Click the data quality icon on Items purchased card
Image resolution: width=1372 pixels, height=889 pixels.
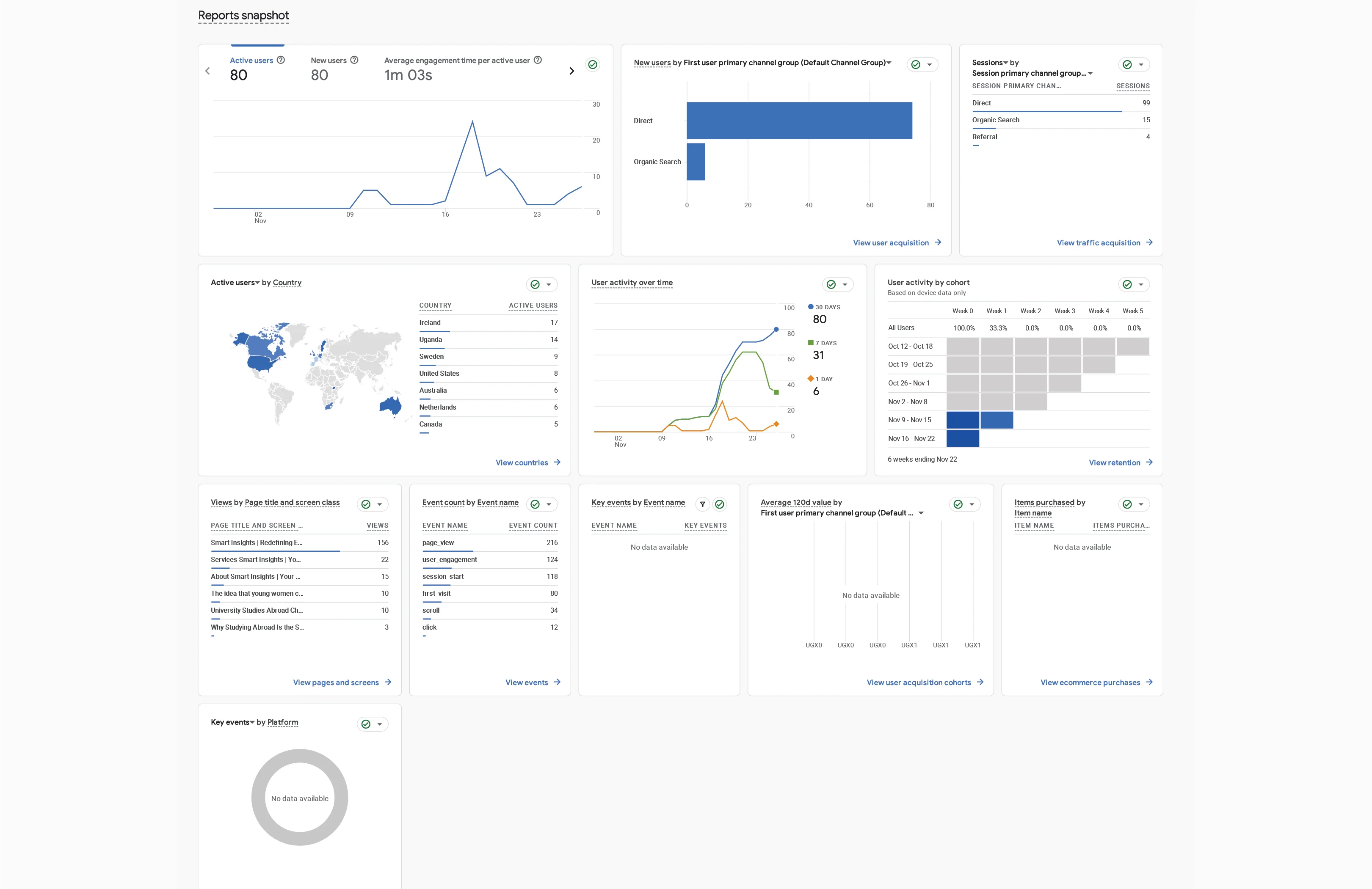(1127, 504)
